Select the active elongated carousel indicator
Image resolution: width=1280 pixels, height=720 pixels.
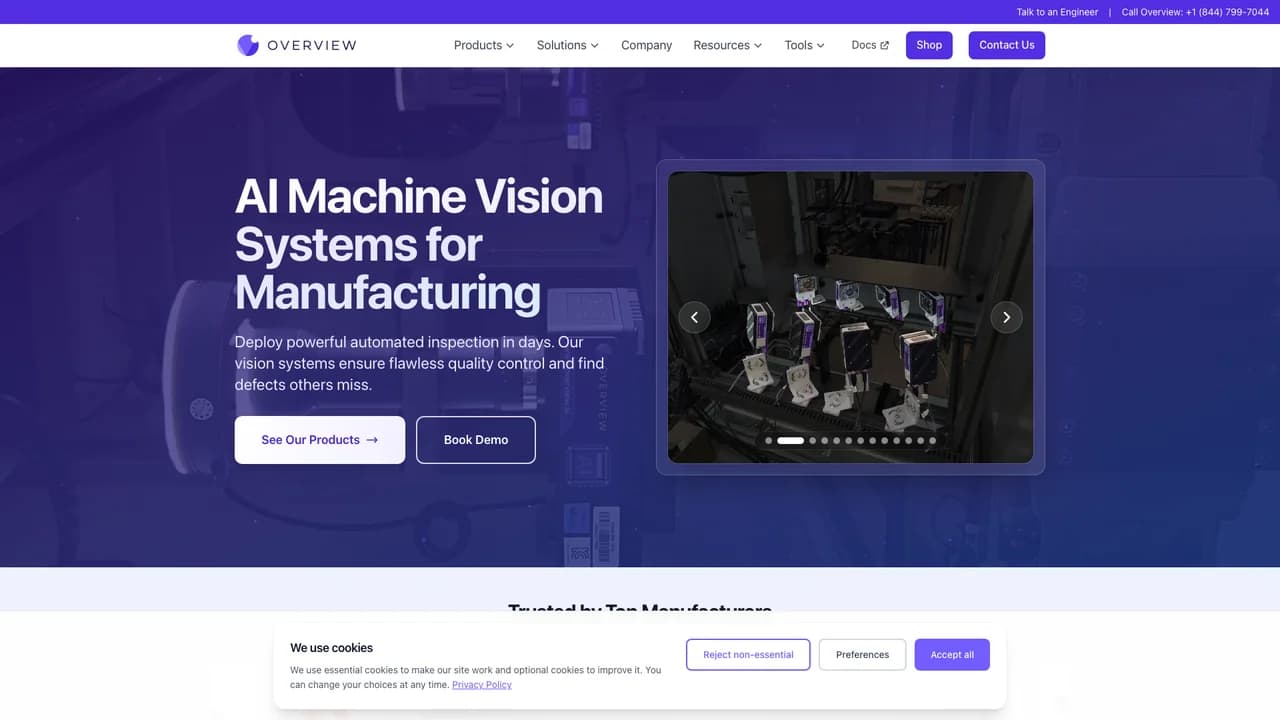point(790,440)
